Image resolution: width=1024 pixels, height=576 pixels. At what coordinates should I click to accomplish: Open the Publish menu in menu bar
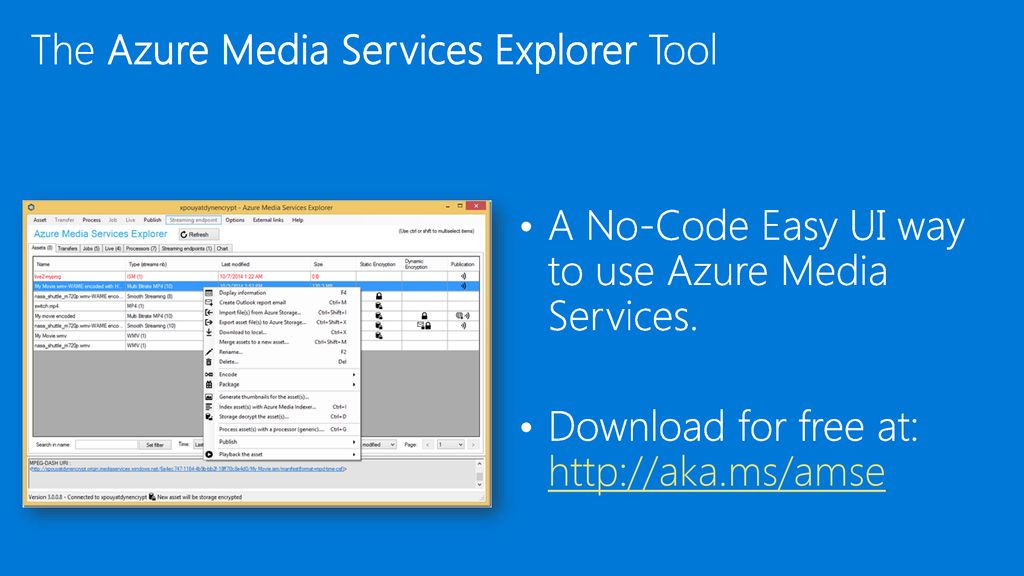point(152,220)
